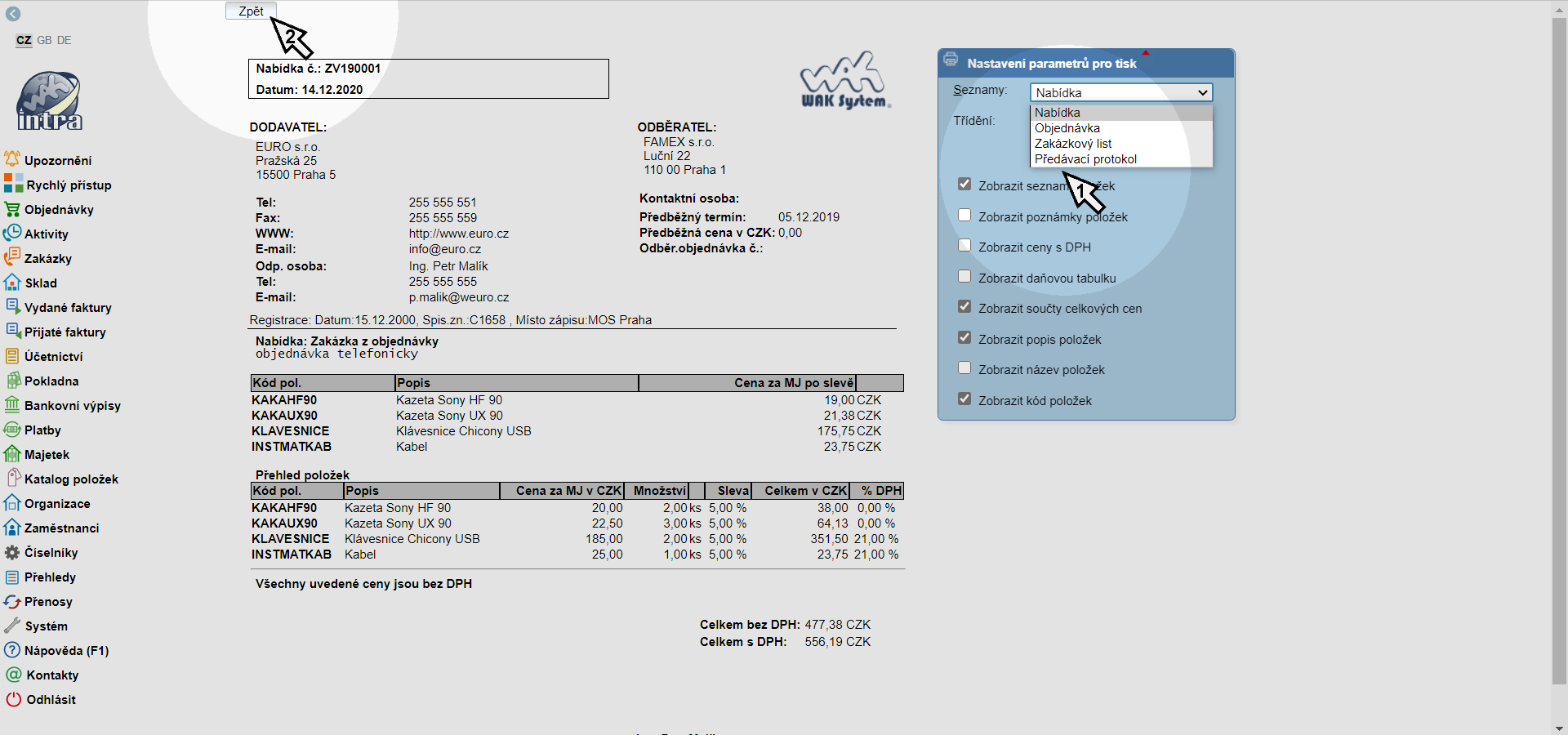The height and width of the screenshot is (735, 1568).
Task: Click the Zpět button
Action: 251,11
